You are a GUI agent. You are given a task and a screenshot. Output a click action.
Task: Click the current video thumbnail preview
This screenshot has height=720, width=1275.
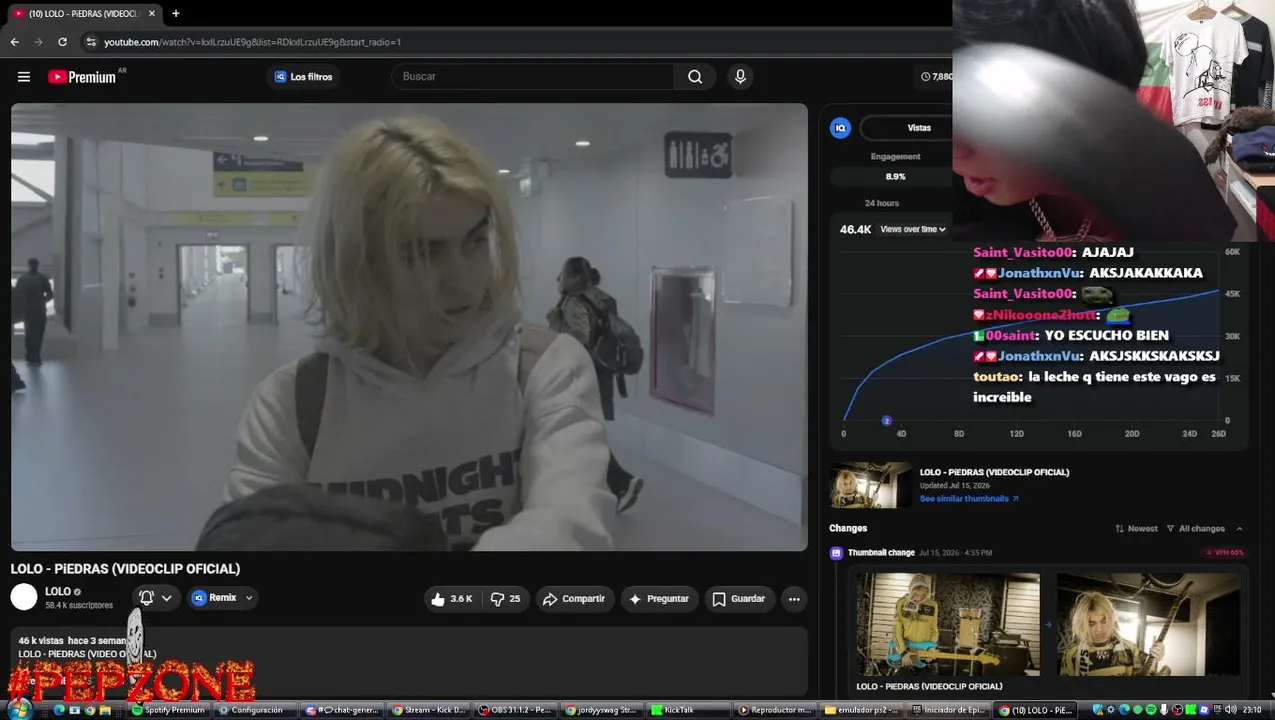pos(870,485)
